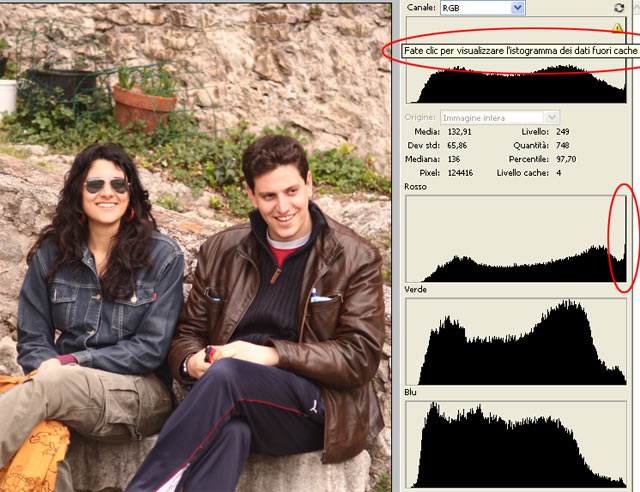The width and height of the screenshot is (640, 492).
Task: Click the man's brown leather jacket
Action: 340,300
